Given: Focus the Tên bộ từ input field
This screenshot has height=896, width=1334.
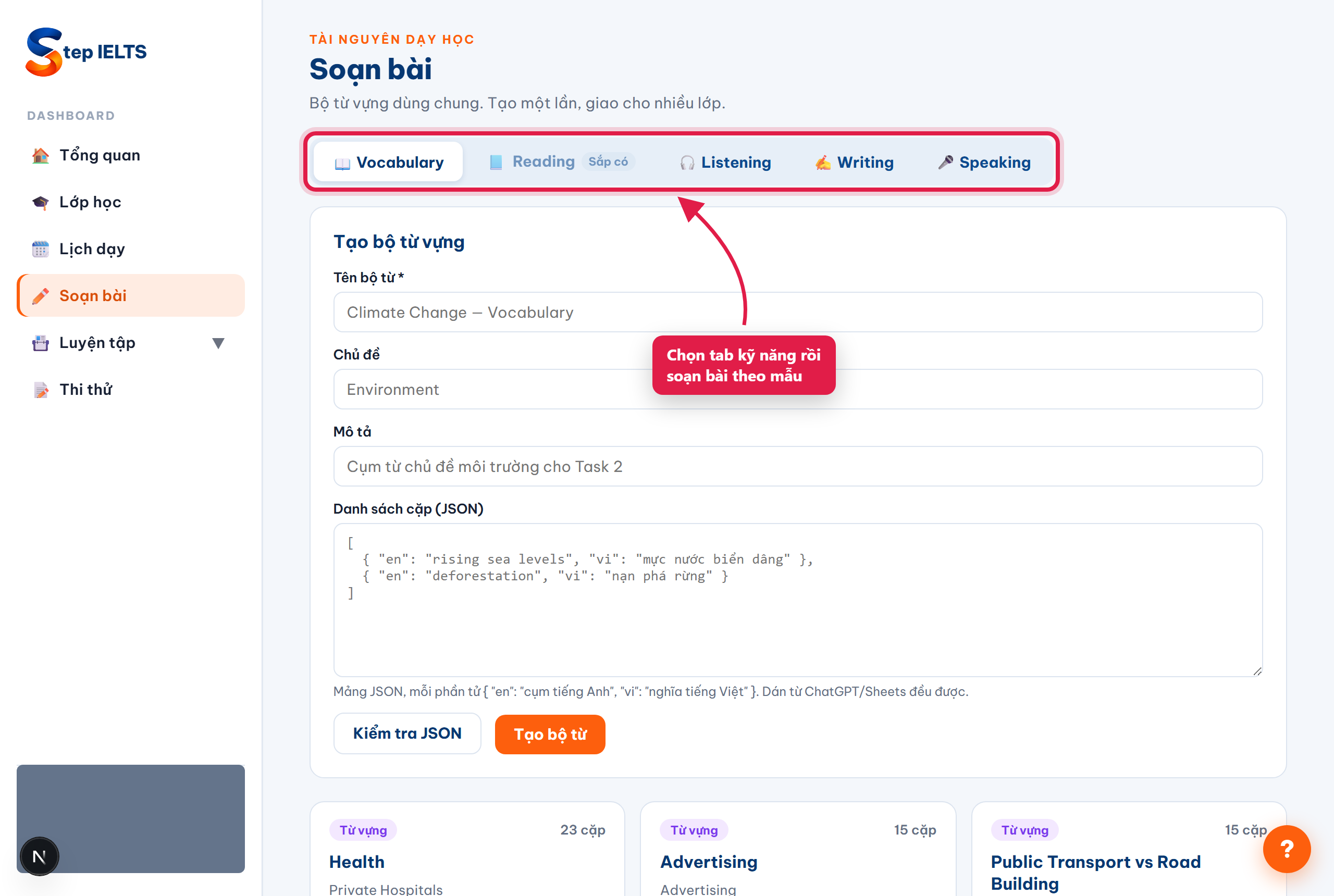Looking at the screenshot, I should tap(798, 312).
